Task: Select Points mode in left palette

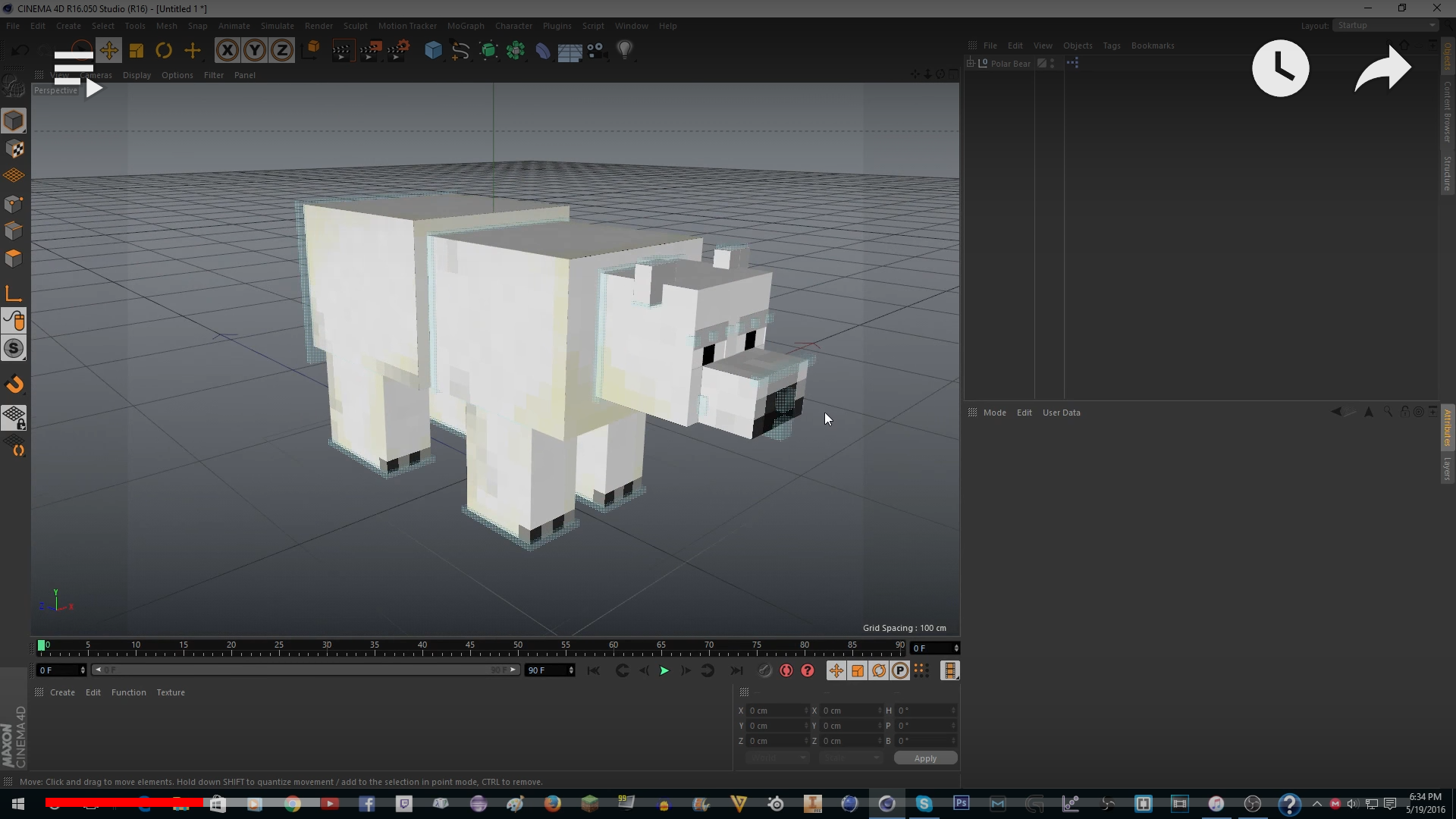Action: tap(14, 204)
